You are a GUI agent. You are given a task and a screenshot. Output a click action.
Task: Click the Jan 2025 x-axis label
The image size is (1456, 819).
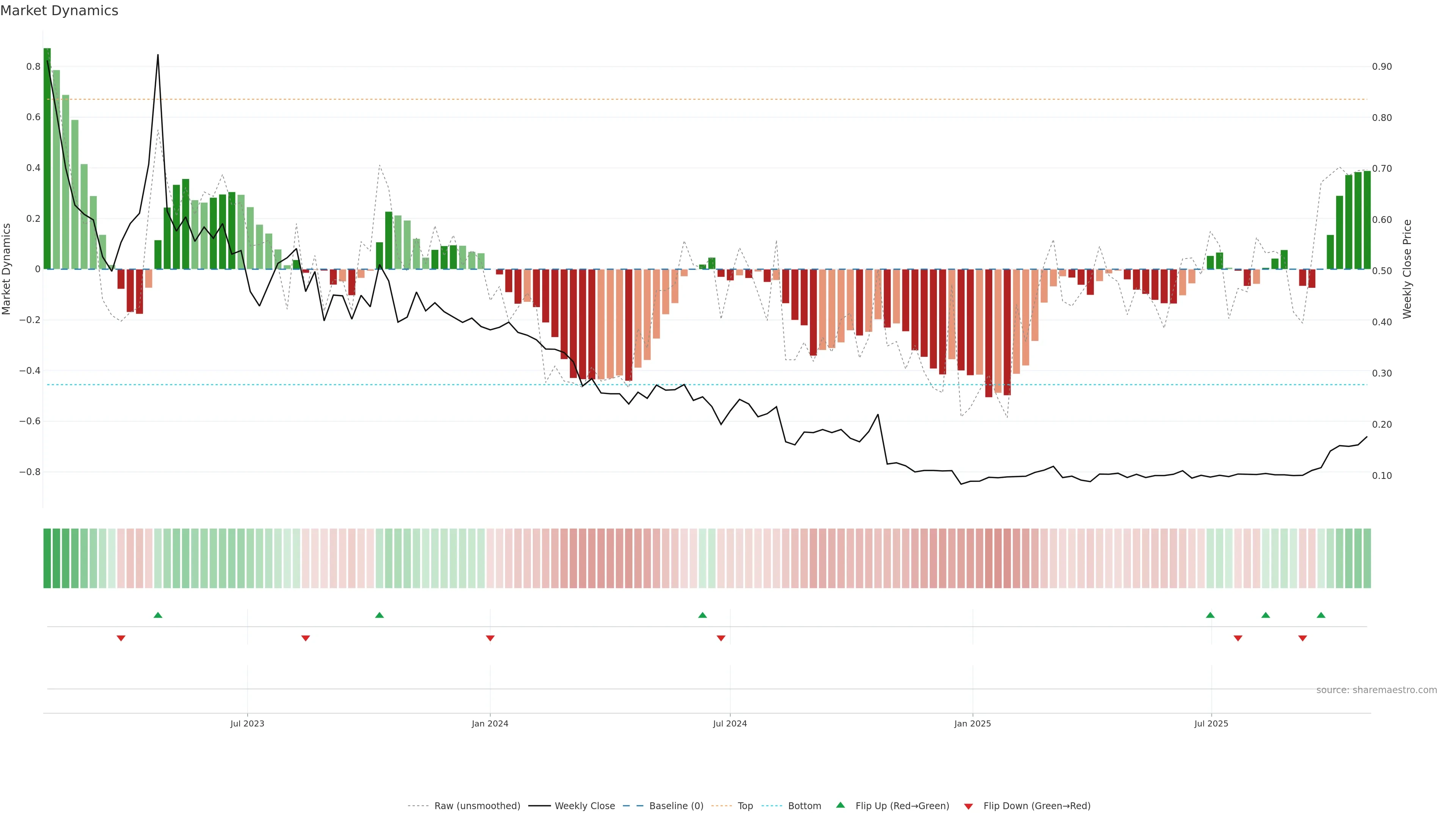point(972,723)
